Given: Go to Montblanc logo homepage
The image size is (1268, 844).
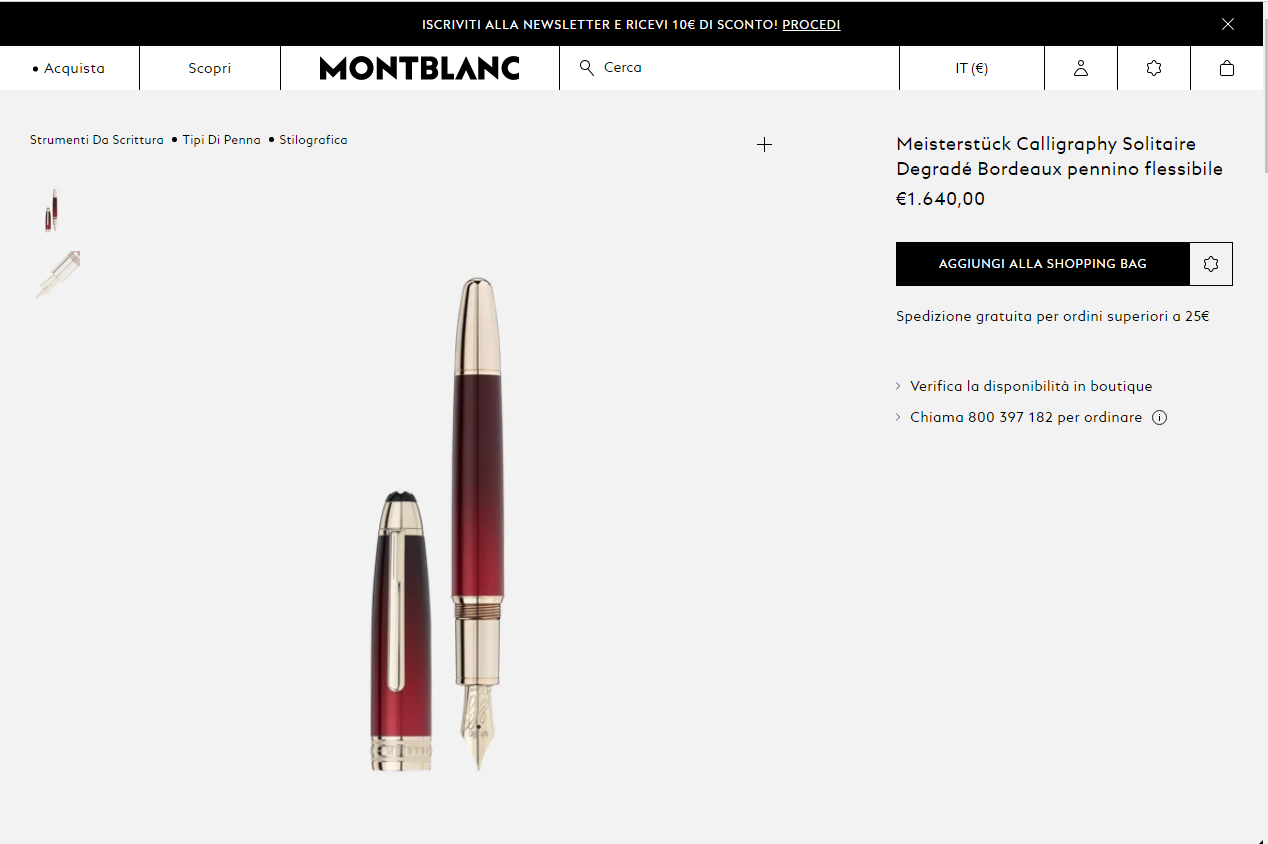Looking at the screenshot, I should (420, 68).
